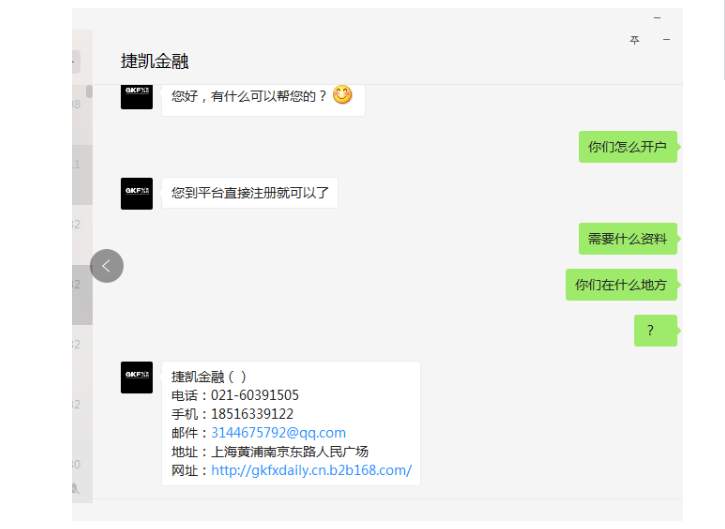
Task: Open the gkfxdaily.cn.b2b168.com website link
Action: pos(311,470)
